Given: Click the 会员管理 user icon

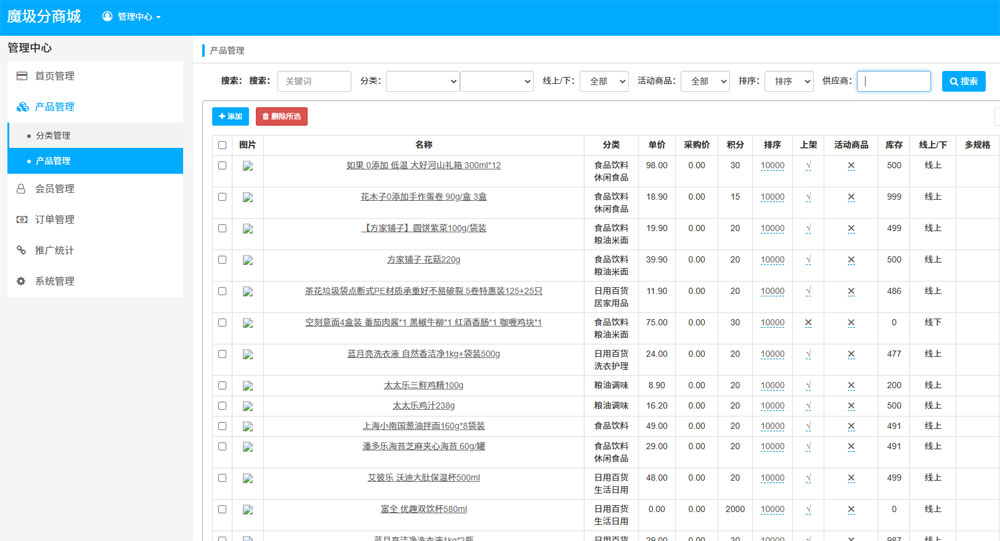Looking at the screenshot, I should [22, 189].
